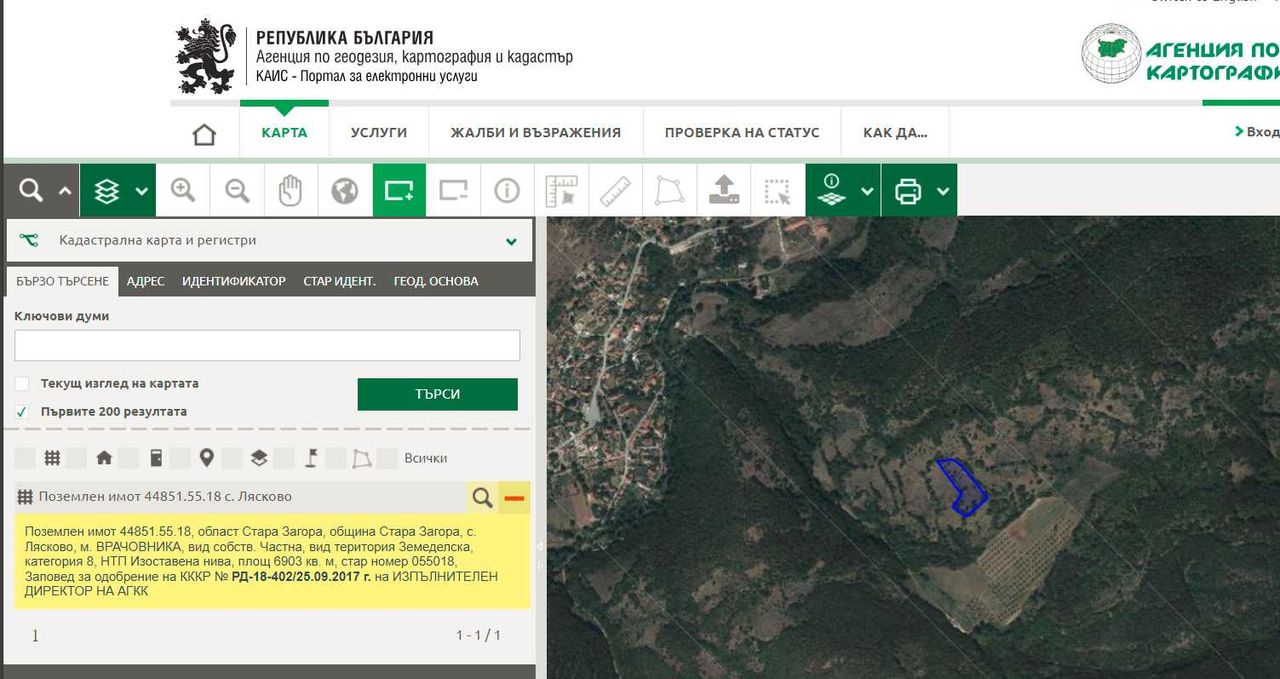The width and height of the screenshot is (1280, 679).
Task: Click the ТЪРСИ search button
Action: [x=438, y=394]
